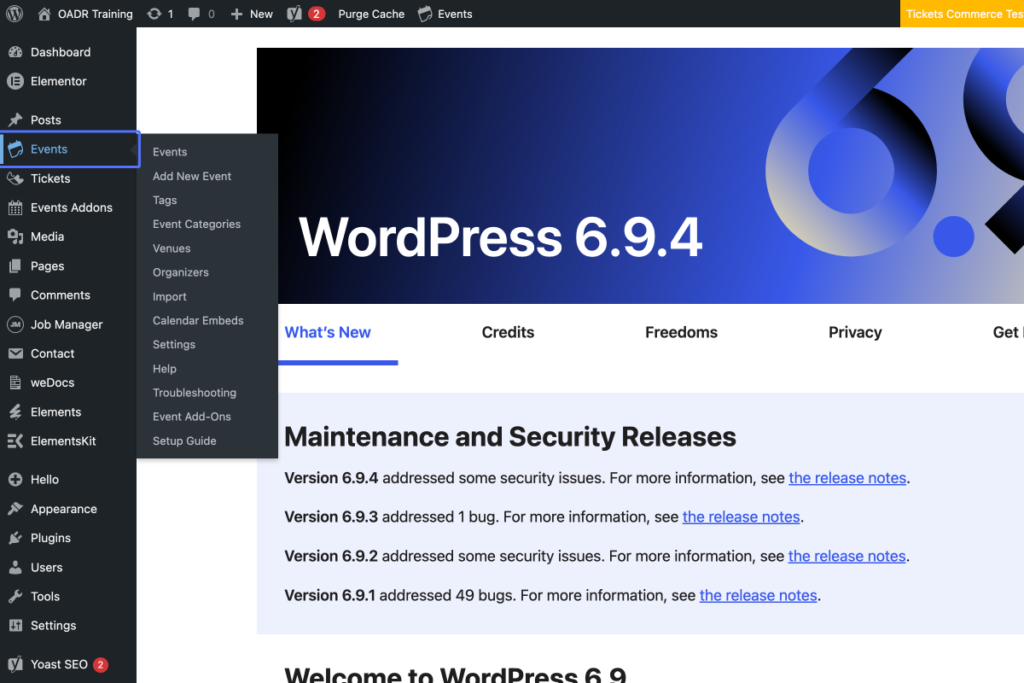Switch to the Privacy tab
The height and width of the screenshot is (683, 1024).
coord(855,332)
